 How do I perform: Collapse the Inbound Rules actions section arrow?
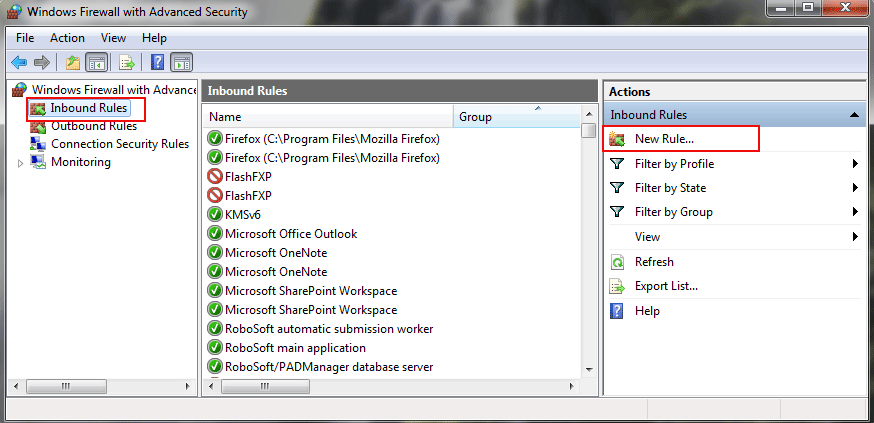[854, 115]
